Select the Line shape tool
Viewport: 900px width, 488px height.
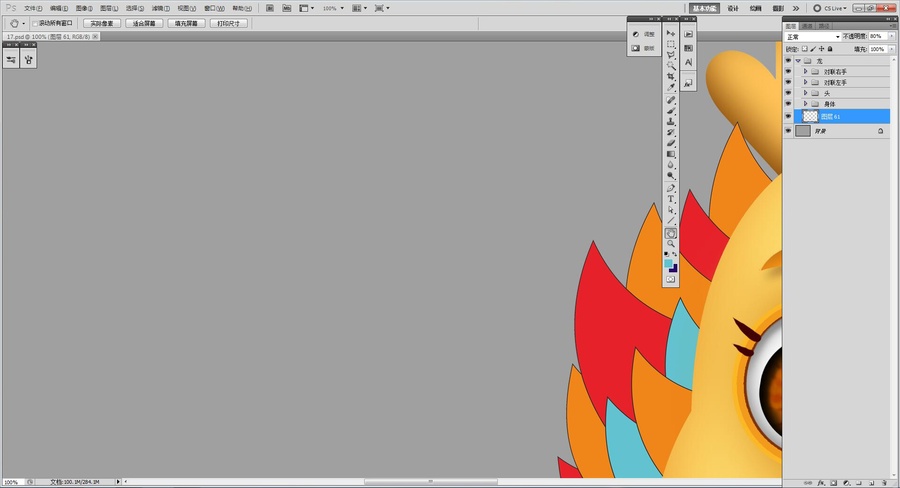coord(670,221)
